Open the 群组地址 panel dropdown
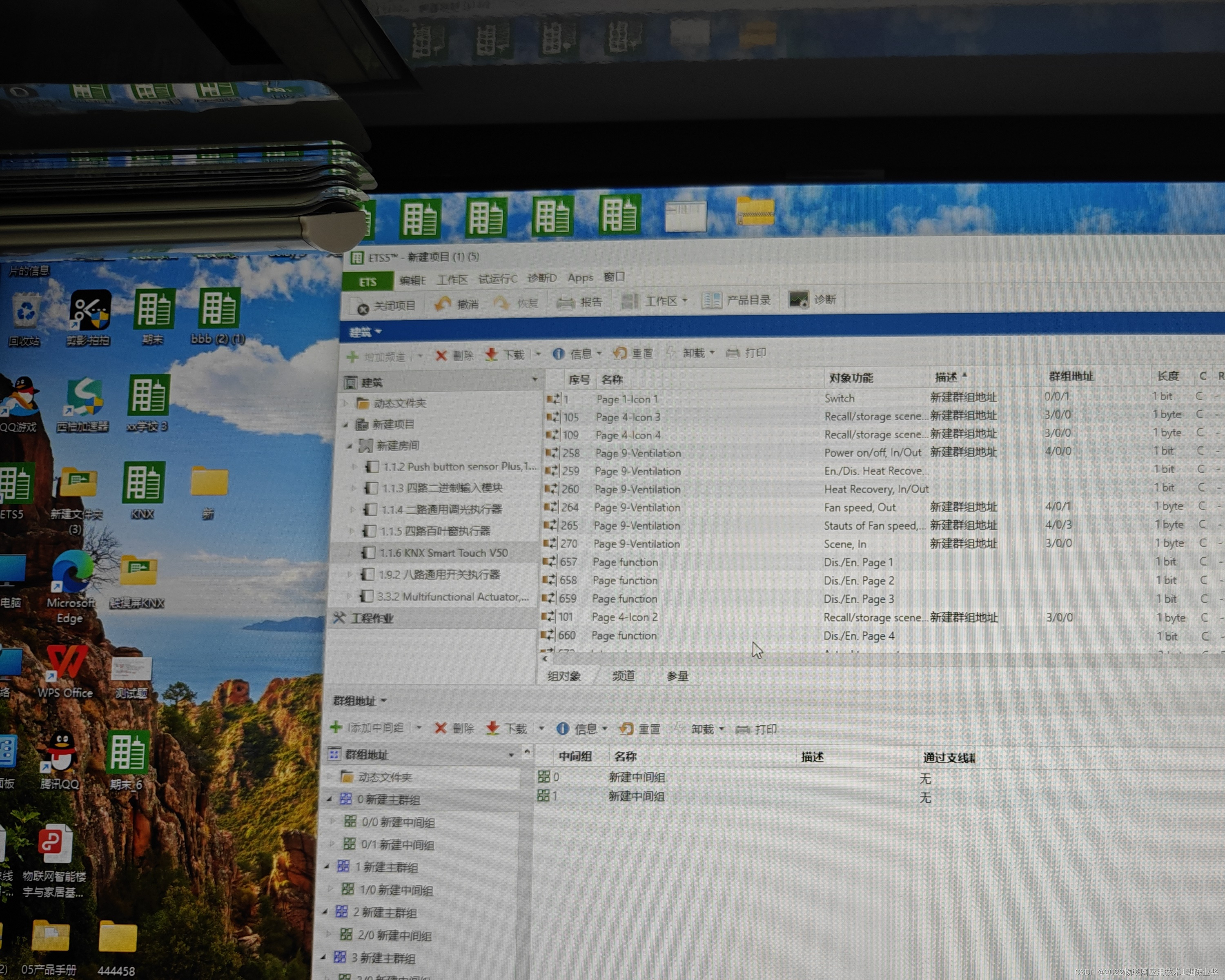The height and width of the screenshot is (980, 1225). 384,700
